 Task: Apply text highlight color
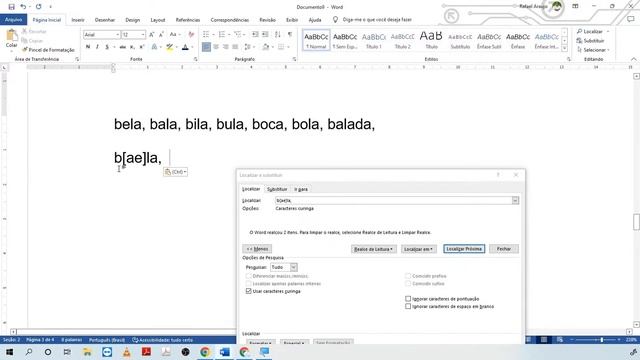click(169, 47)
